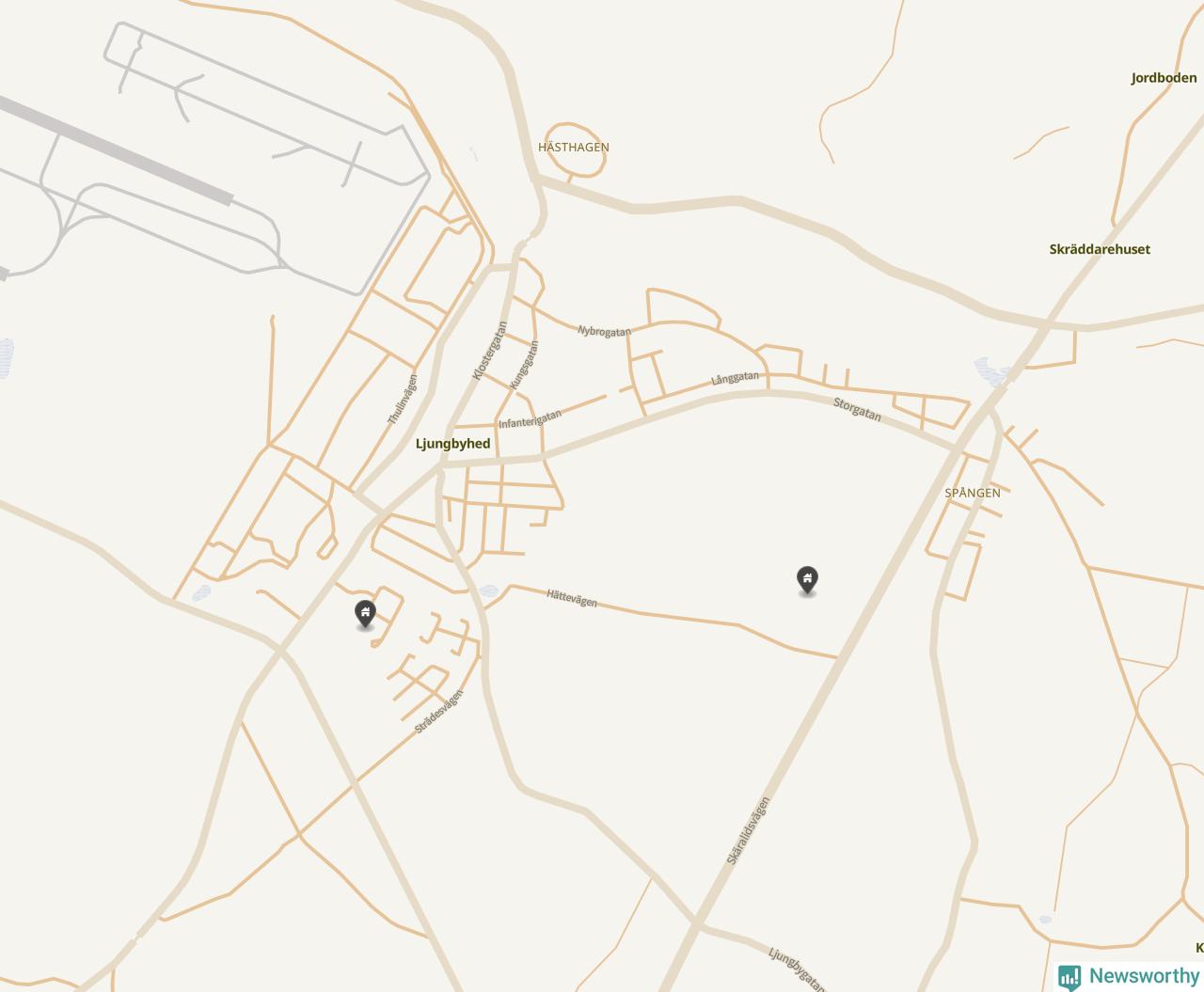Click the Ljungbygatan road label
Viewport: 1204px width, 992px height.
point(798,968)
